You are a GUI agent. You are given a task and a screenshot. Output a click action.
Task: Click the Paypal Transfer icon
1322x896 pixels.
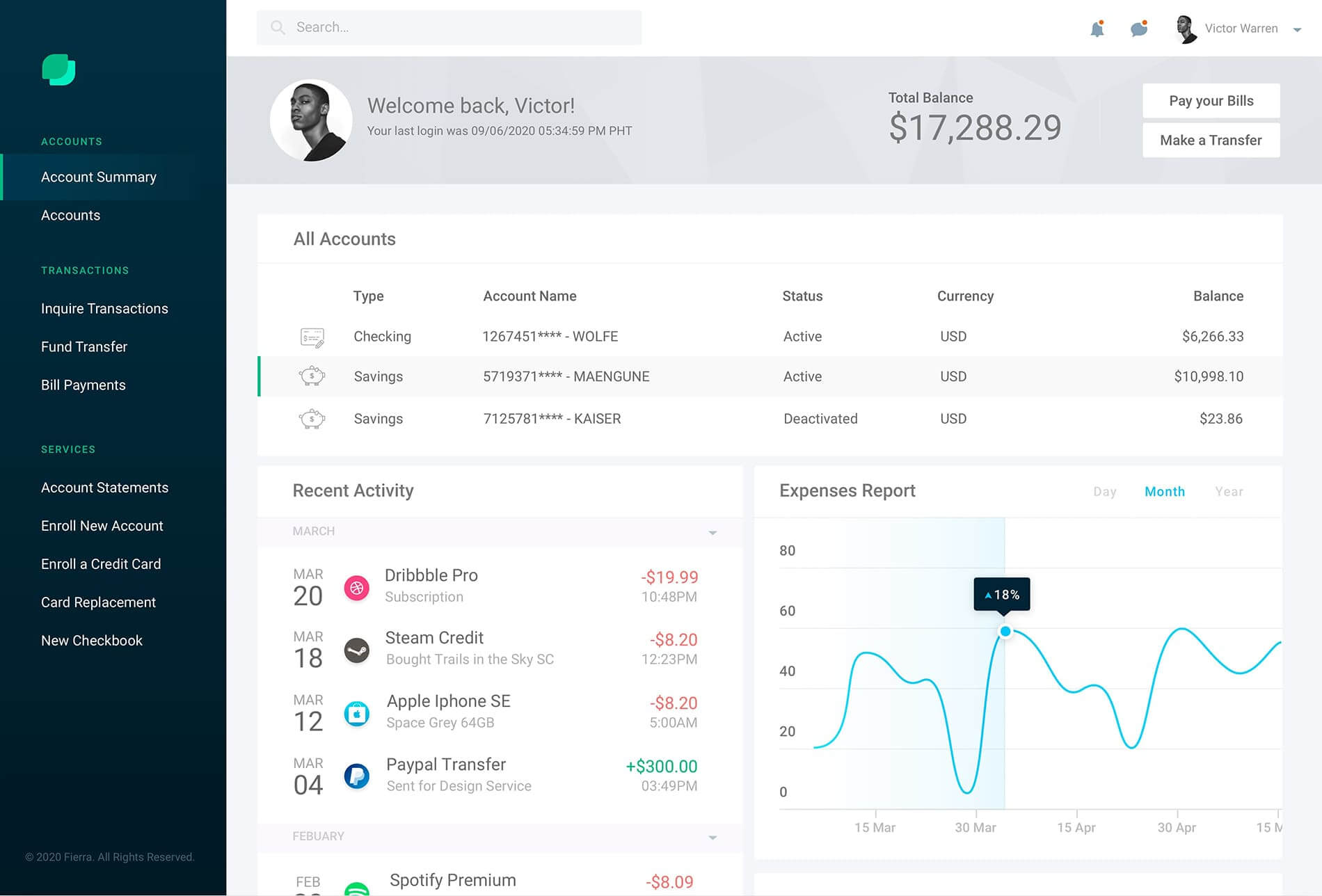coord(357,776)
